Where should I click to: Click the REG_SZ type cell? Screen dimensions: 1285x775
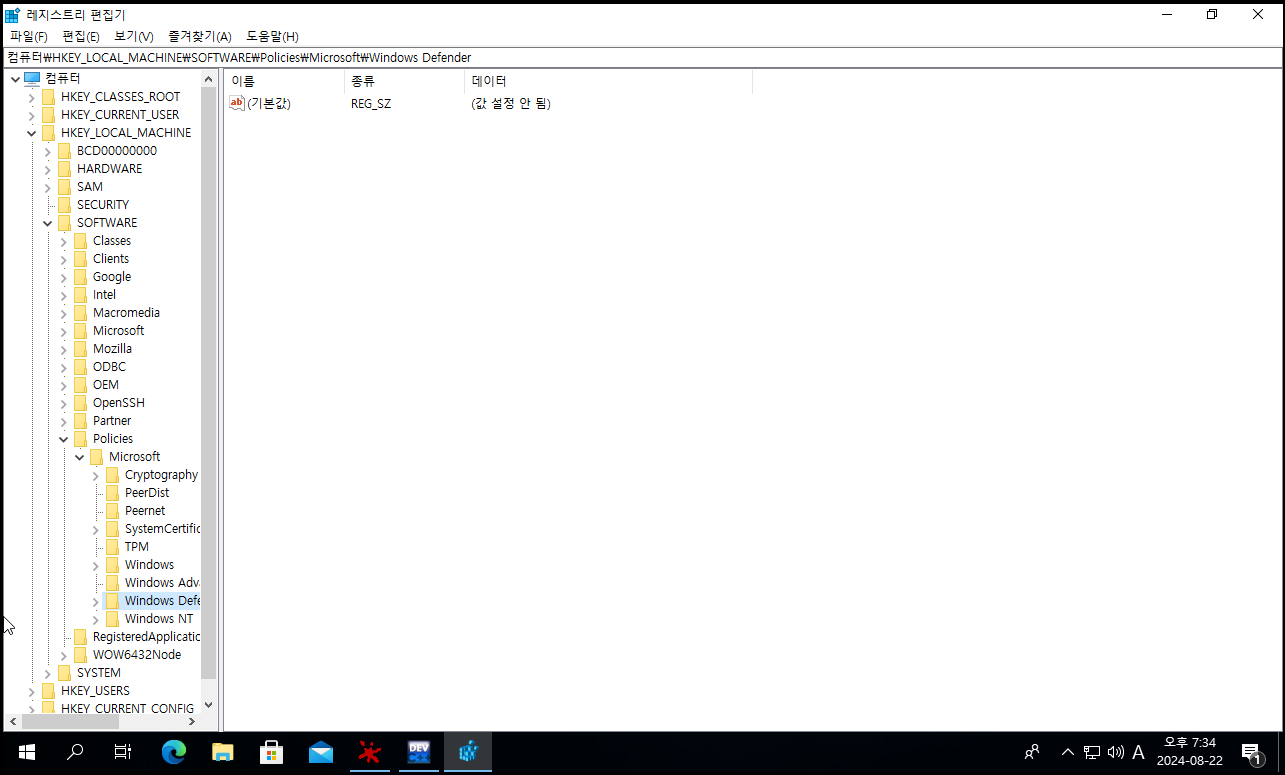pos(371,103)
